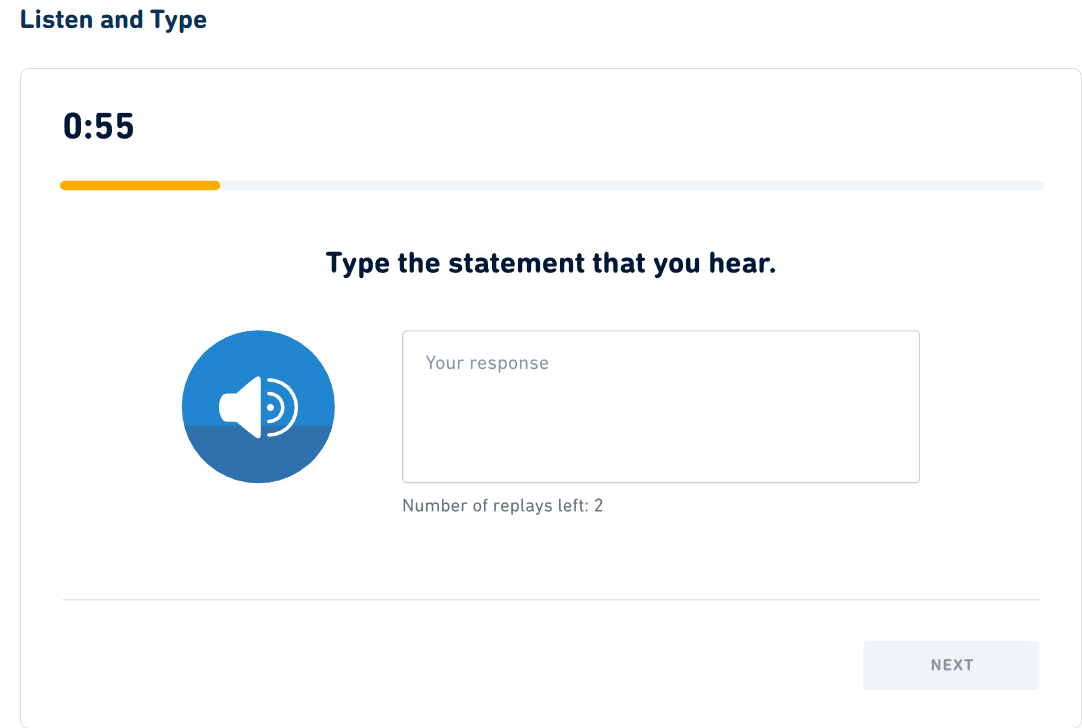Image resolution: width=1082 pixels, height=728 pixels.
Task: Click into the 'Your response' text box
Action: click(x=660, y=406)
